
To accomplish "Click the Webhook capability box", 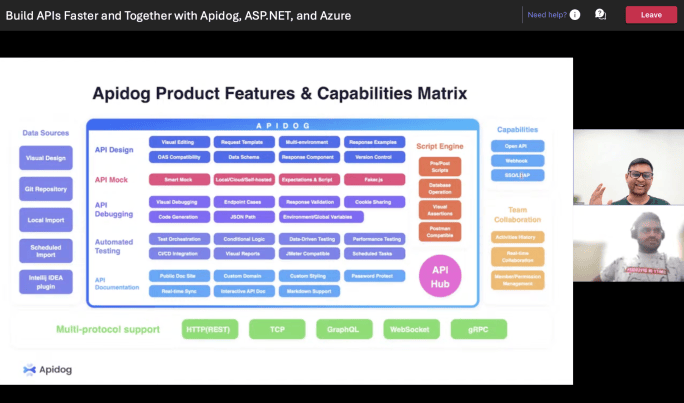I will pyautogui.click(x=517, y=161).
